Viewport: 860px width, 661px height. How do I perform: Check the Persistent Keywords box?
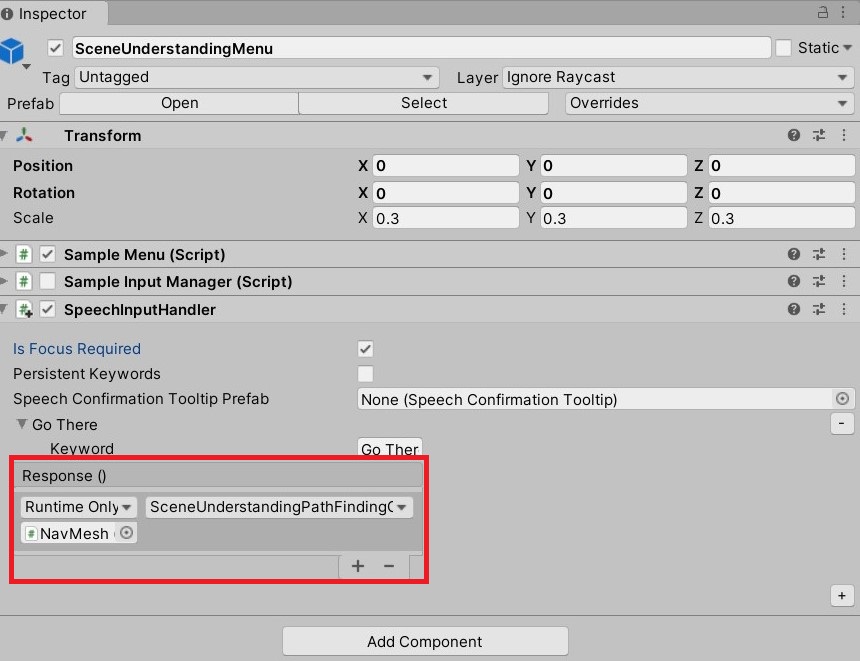click(365, 374)
